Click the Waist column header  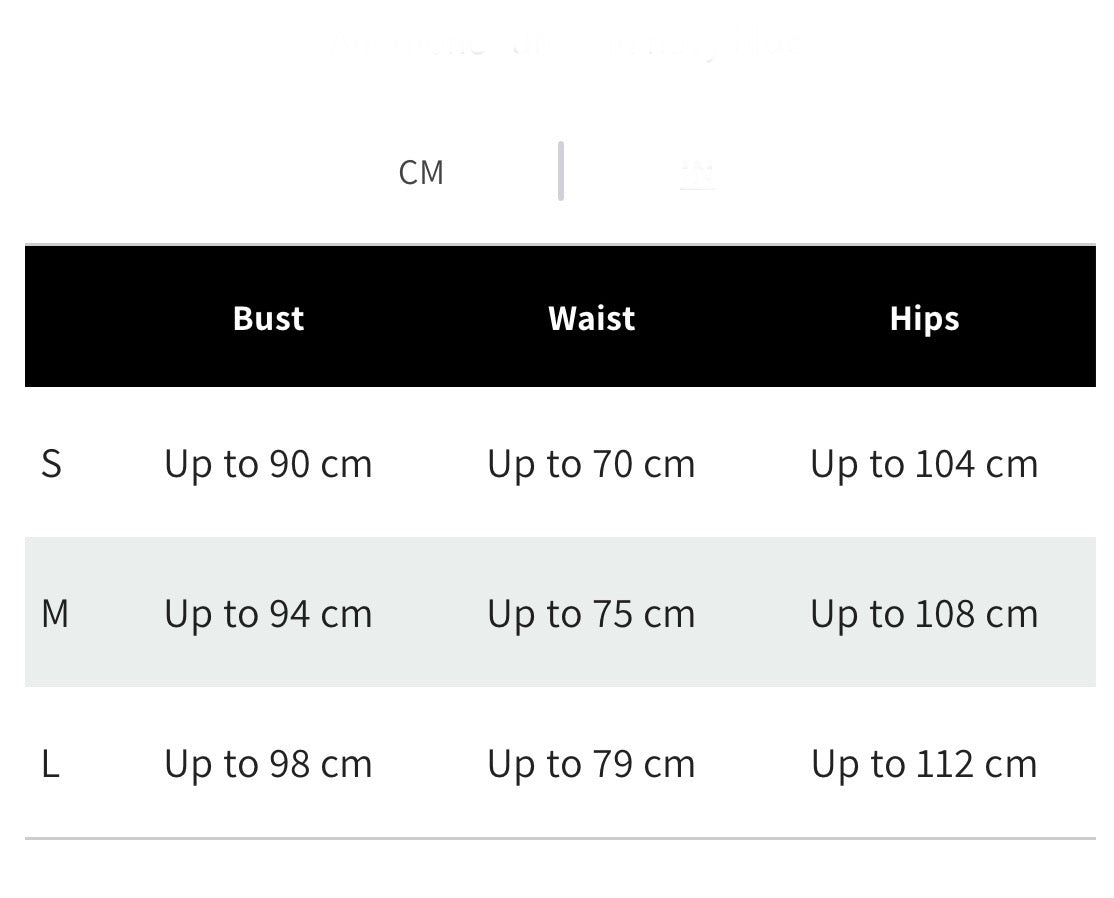click(x=591, y=318)
